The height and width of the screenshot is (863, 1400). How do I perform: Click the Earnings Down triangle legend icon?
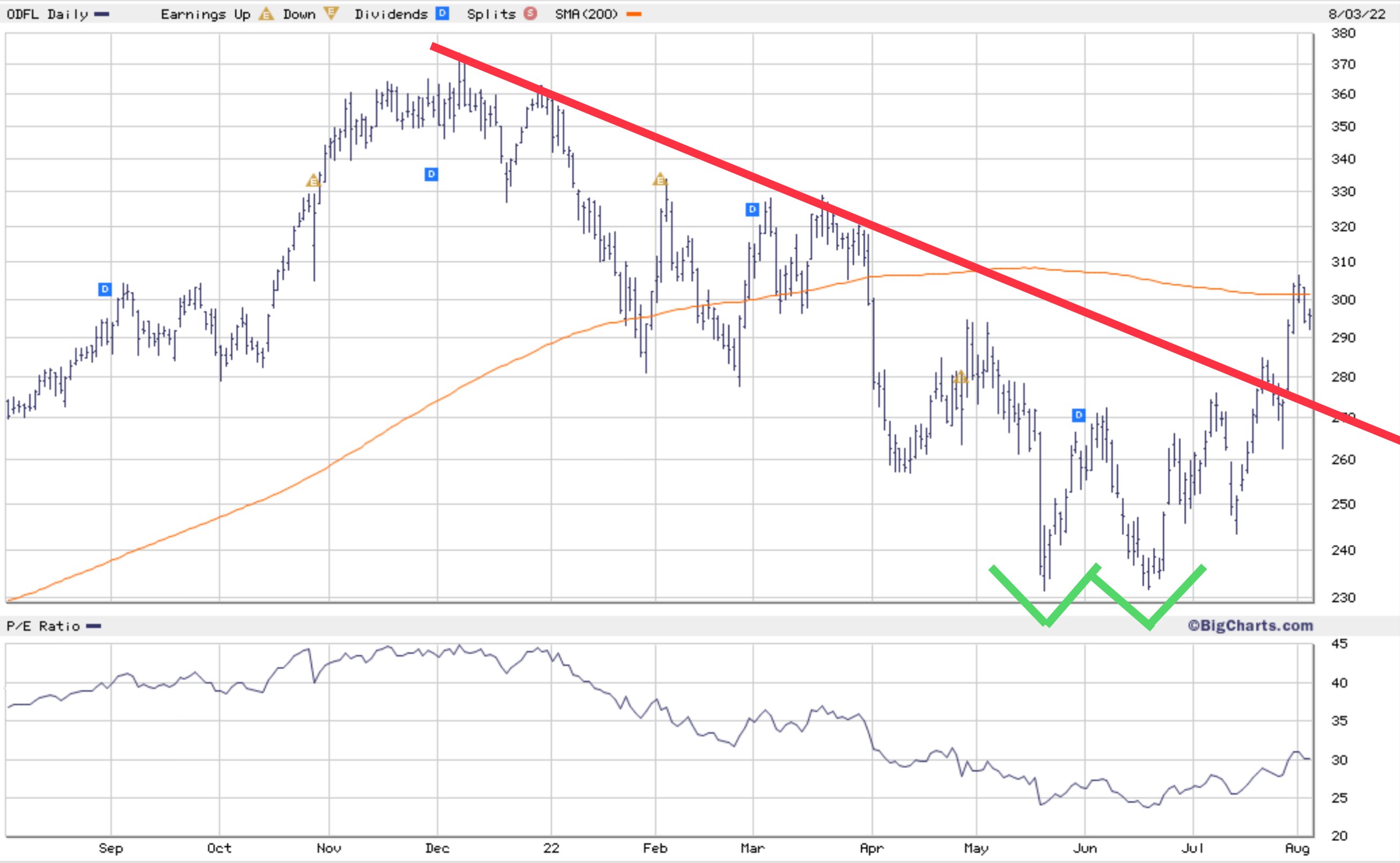point(330,14)
